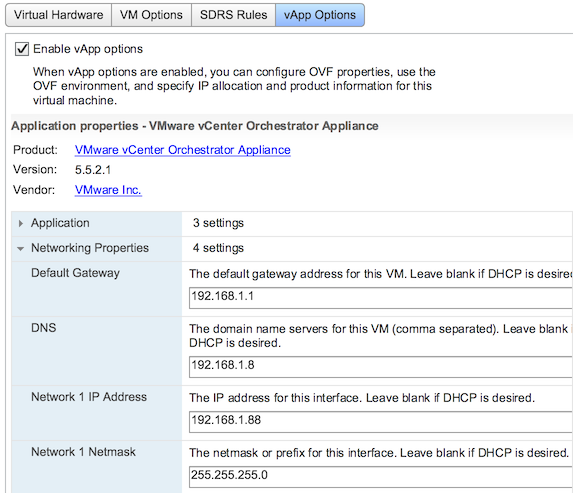The height and width of the screenshot is (493, 573).
Task: Follow the VMware Inc. vendor link
Action: [108, 190]
